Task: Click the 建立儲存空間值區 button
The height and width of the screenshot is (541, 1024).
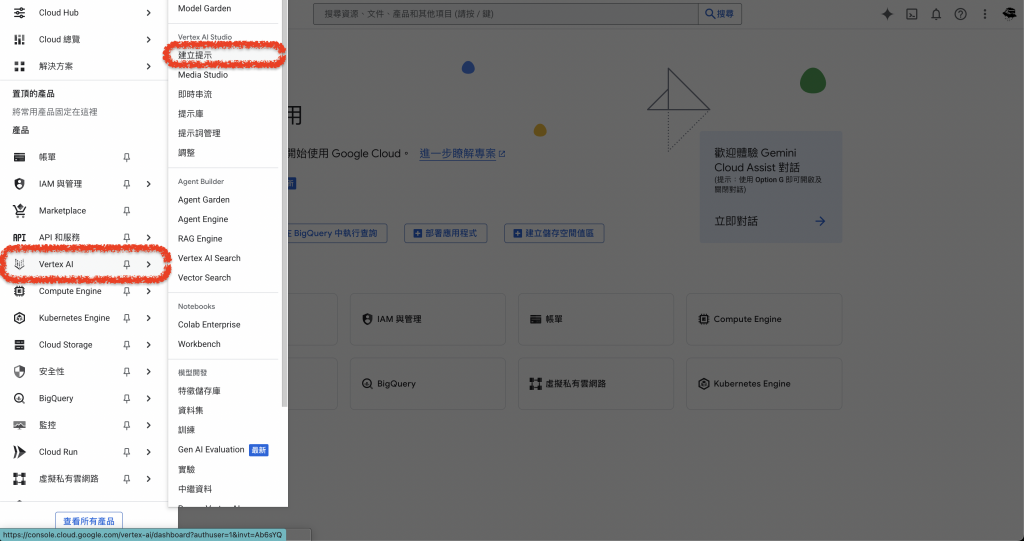Action: 554,233
